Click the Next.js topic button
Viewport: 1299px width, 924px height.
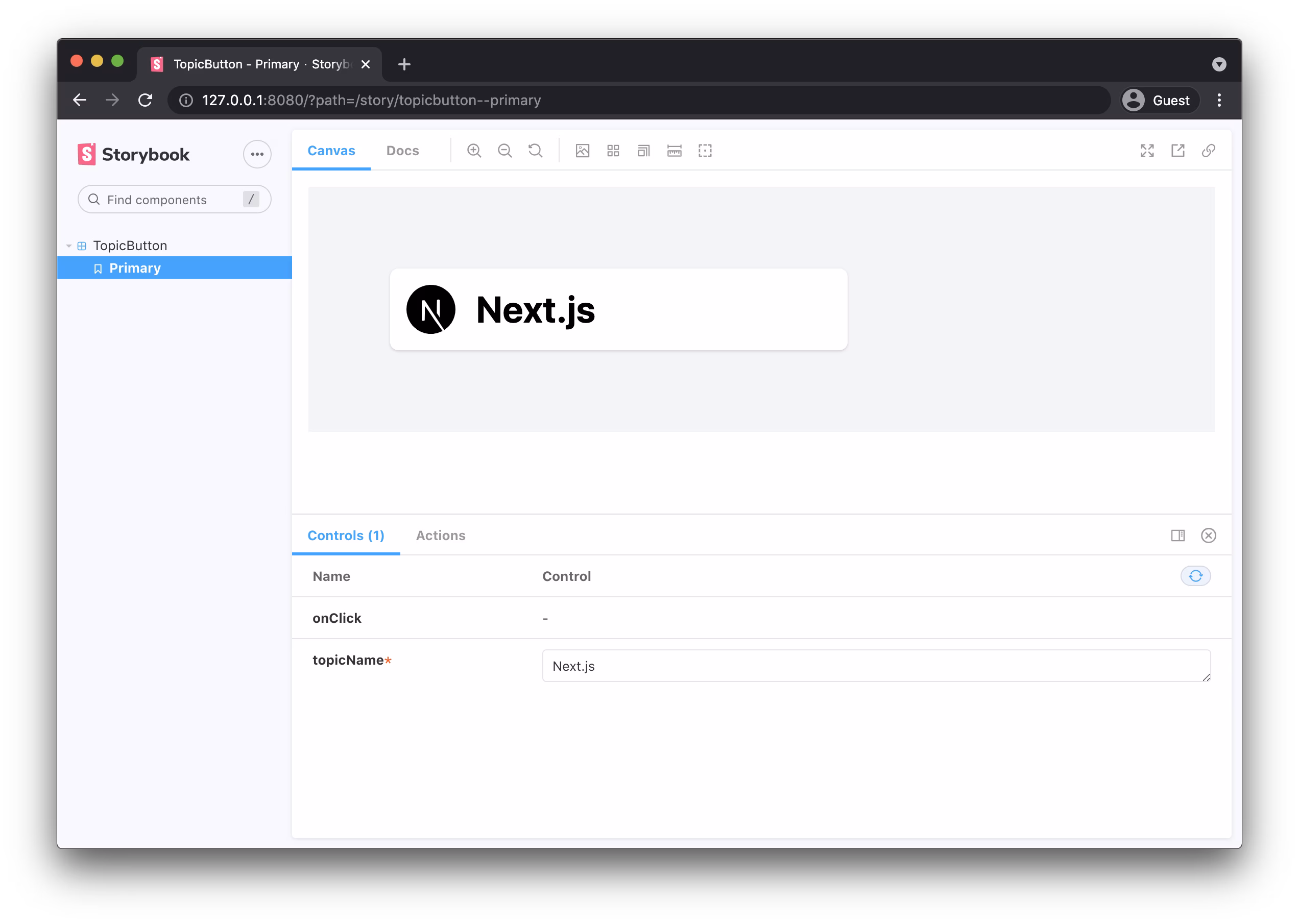pyautogui.click(x=618, y=309)
